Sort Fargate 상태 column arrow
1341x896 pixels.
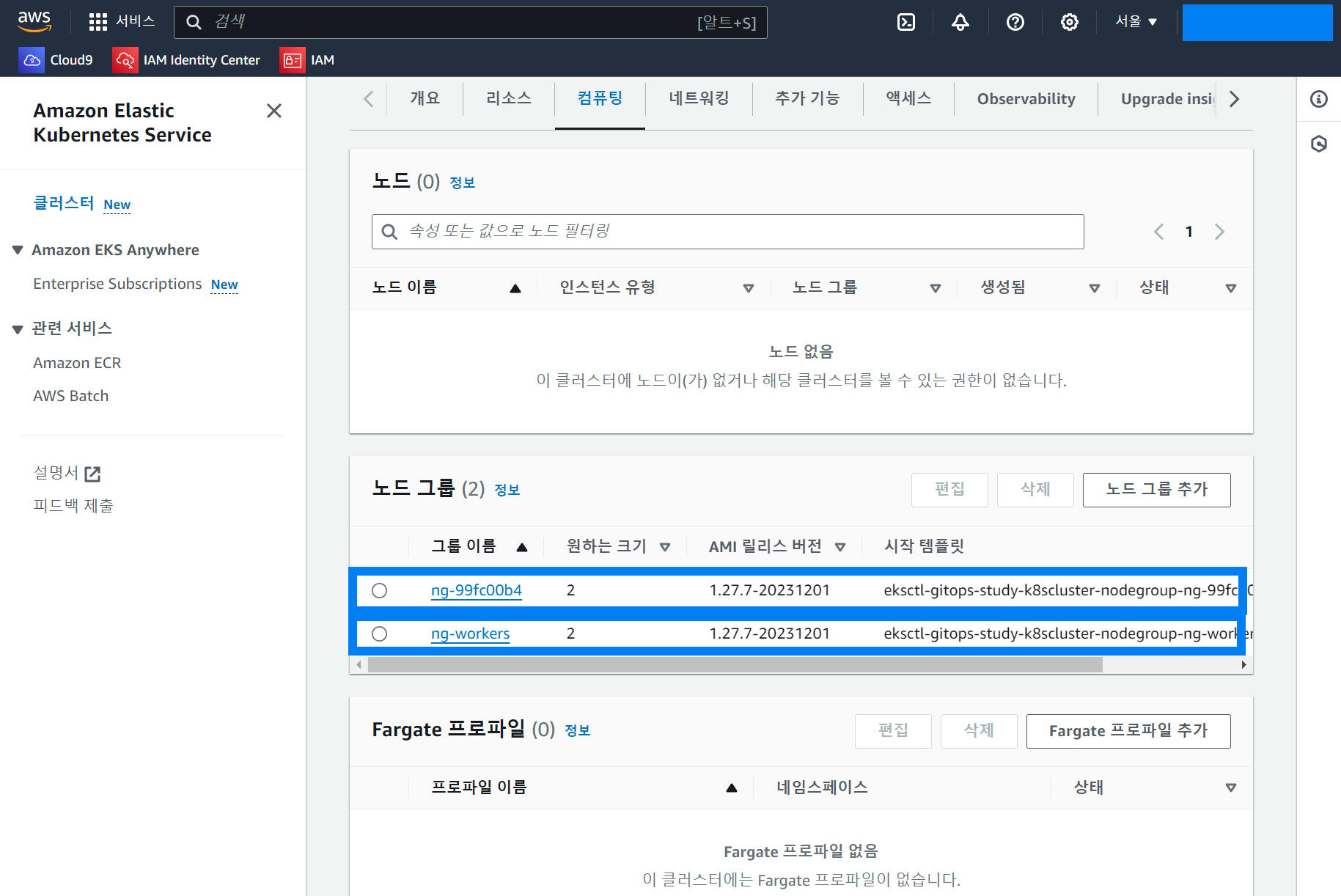pos(1231,788)
